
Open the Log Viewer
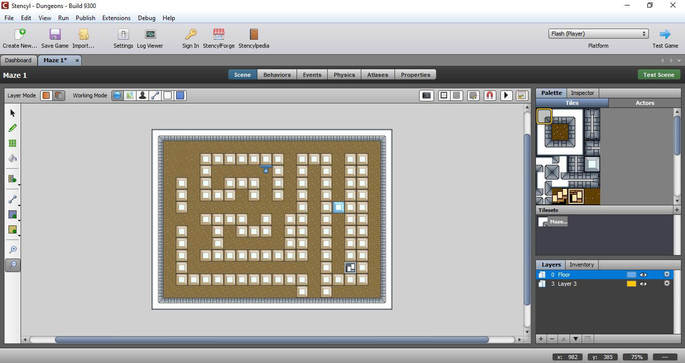coord(150,38)
